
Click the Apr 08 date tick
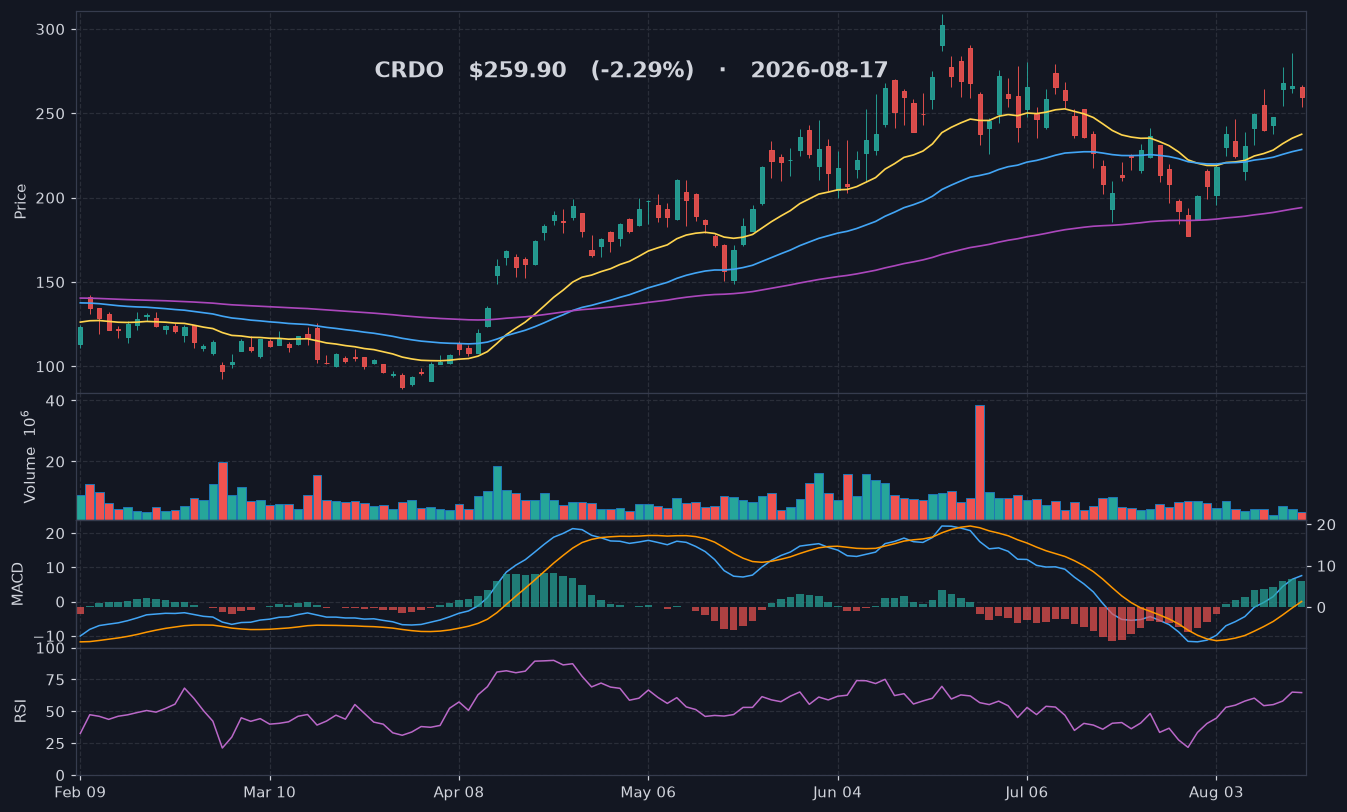[459, 792]
